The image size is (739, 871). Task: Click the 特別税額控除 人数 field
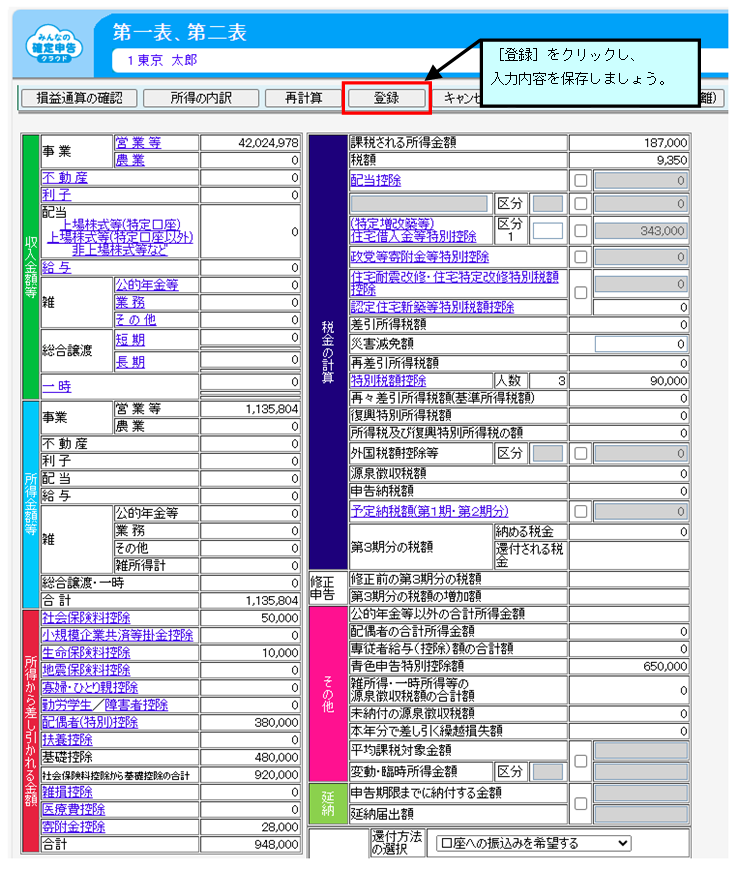[548, 381]
